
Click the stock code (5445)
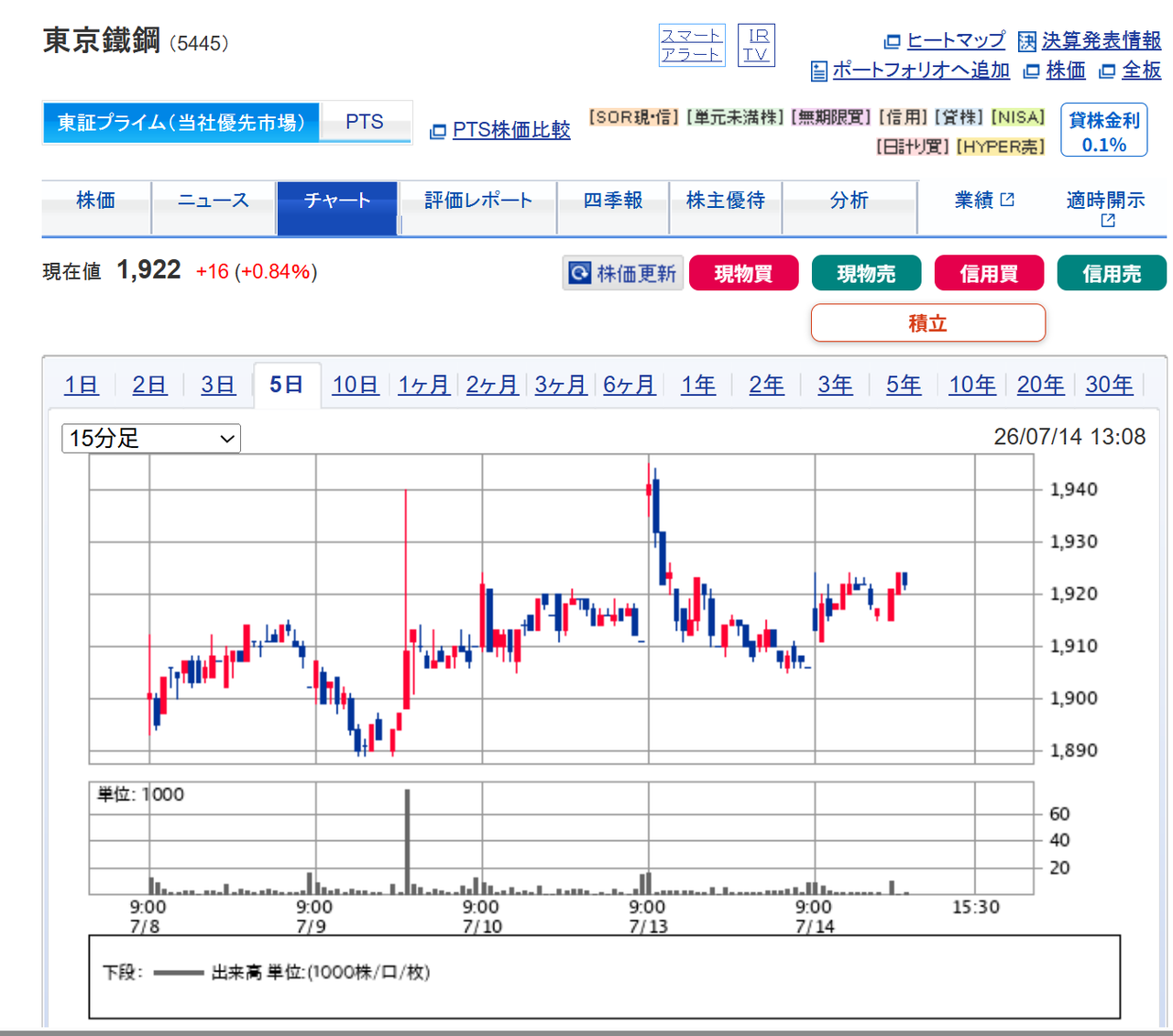point(199,44)
